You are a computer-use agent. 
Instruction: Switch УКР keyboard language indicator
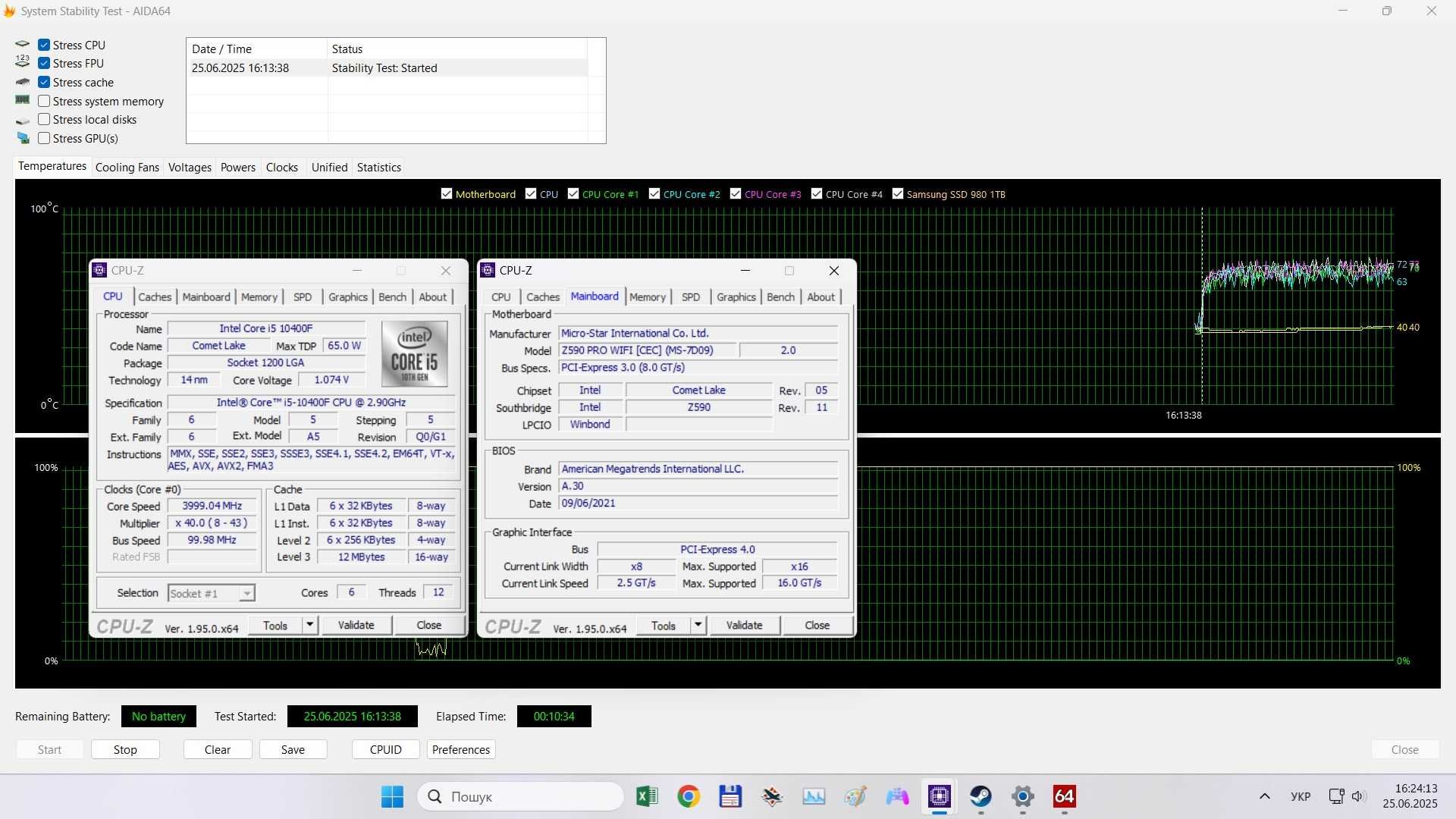coord(1301,796)
